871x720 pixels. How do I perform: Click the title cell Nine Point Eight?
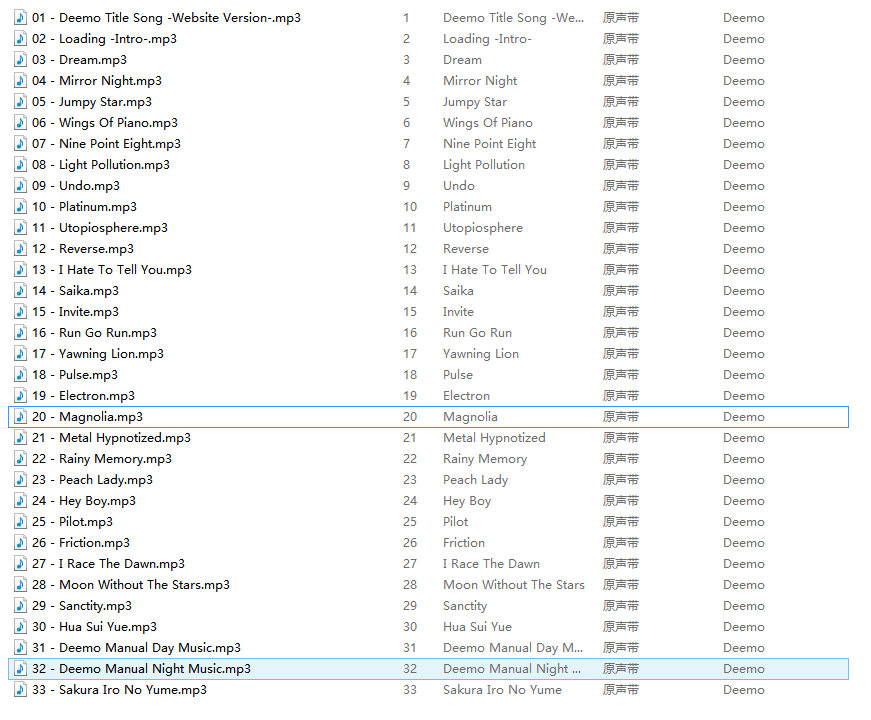[489, 144]
